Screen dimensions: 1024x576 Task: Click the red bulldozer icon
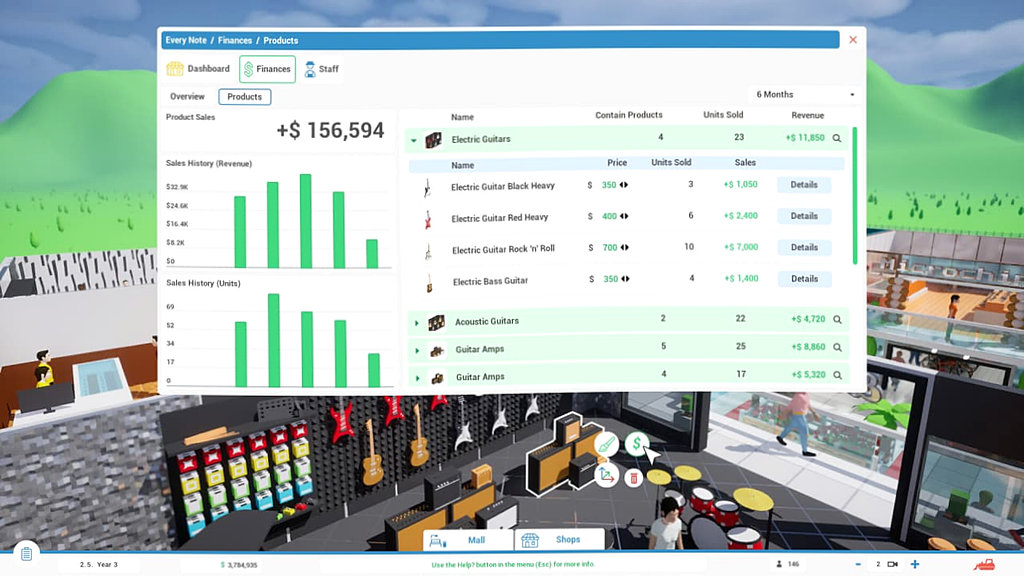[984, 564]
